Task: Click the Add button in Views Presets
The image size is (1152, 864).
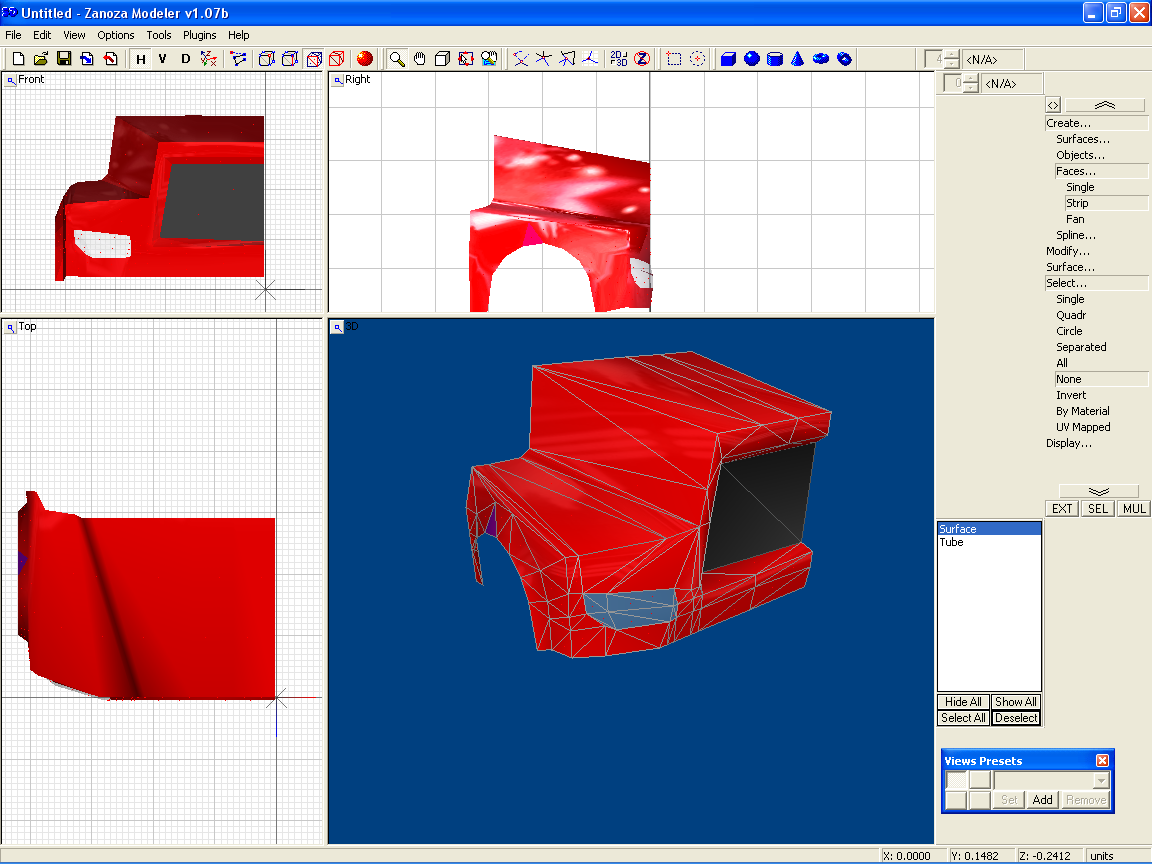Action: coord(1042,800)
